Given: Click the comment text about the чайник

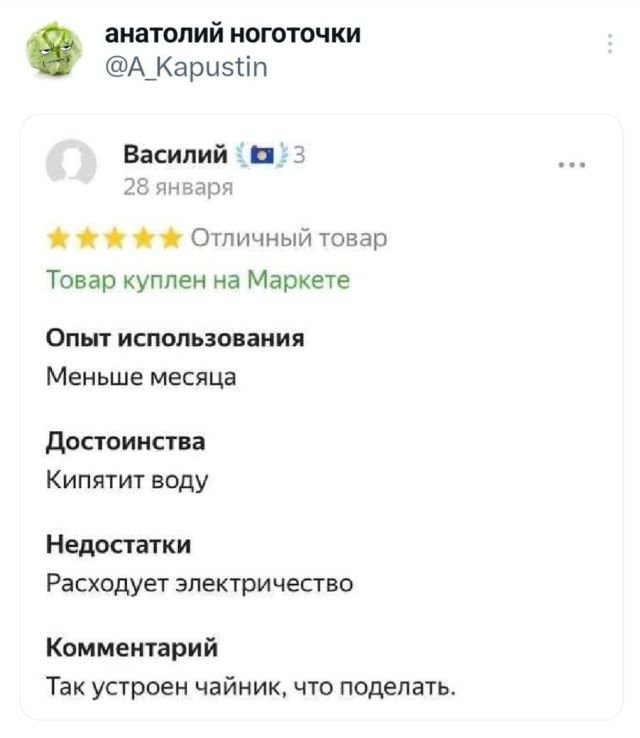Looking at the screenshot, I should tap(251, 687).
